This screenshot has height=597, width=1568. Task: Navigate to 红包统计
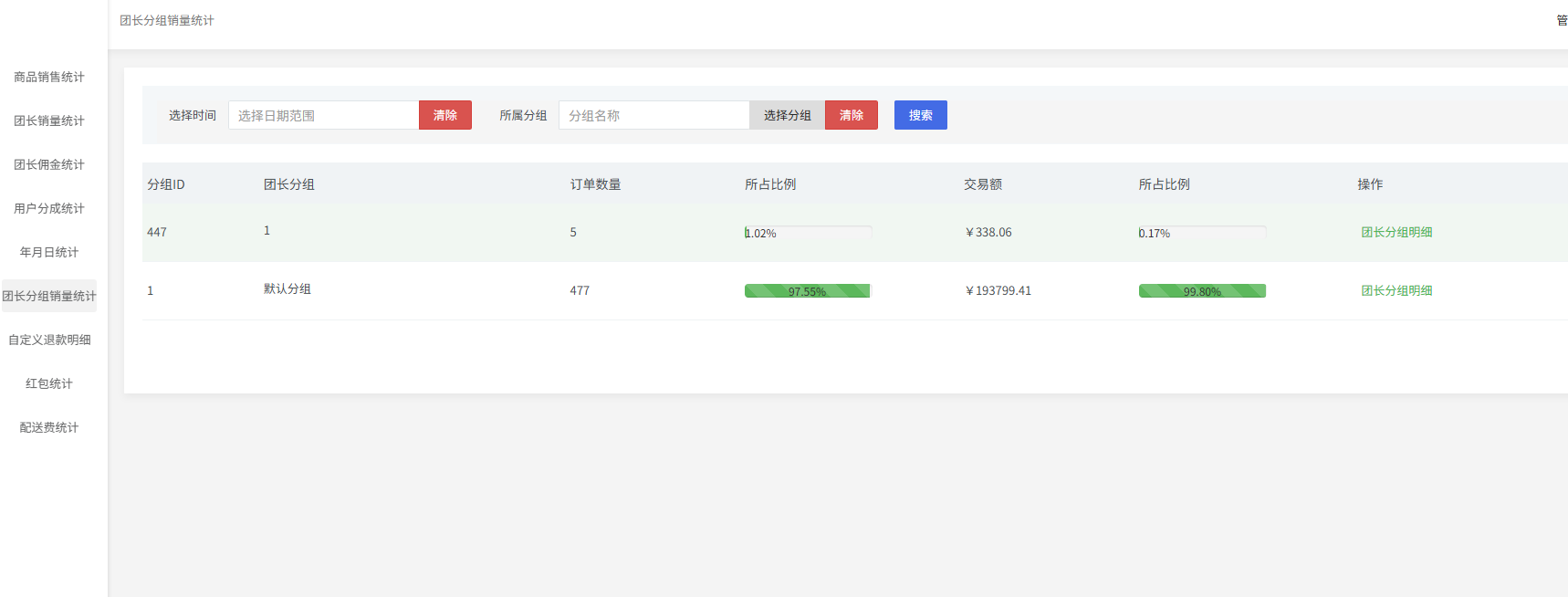(49, 384)
